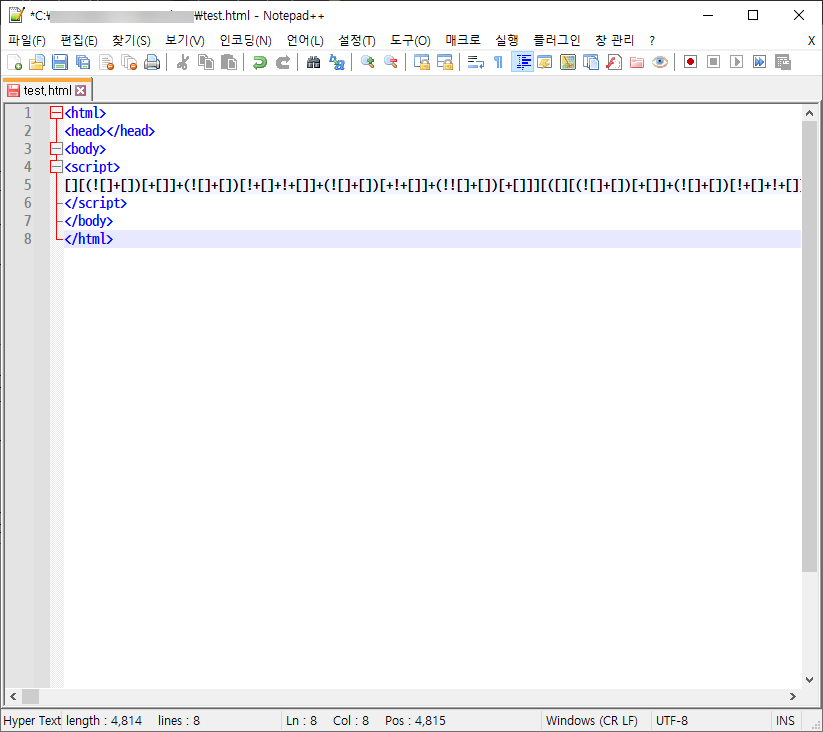Viewport: 823px width, 732px height.
Task: Open the 플러그인 menu
Action: click(x=557, y=40)
